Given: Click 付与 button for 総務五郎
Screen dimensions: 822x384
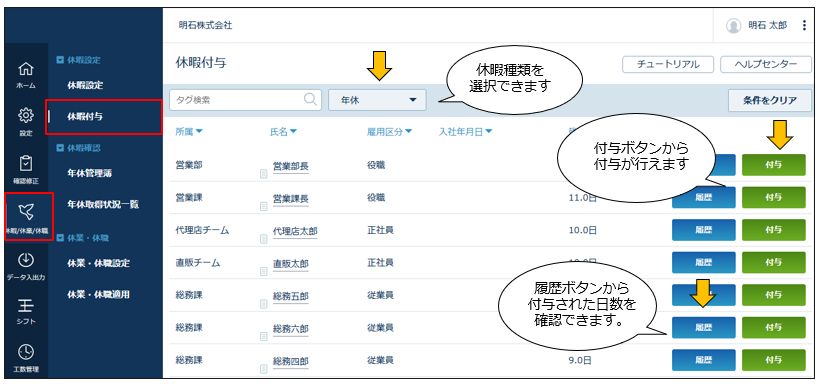Looking at the screenshot, I should point(774,295).
